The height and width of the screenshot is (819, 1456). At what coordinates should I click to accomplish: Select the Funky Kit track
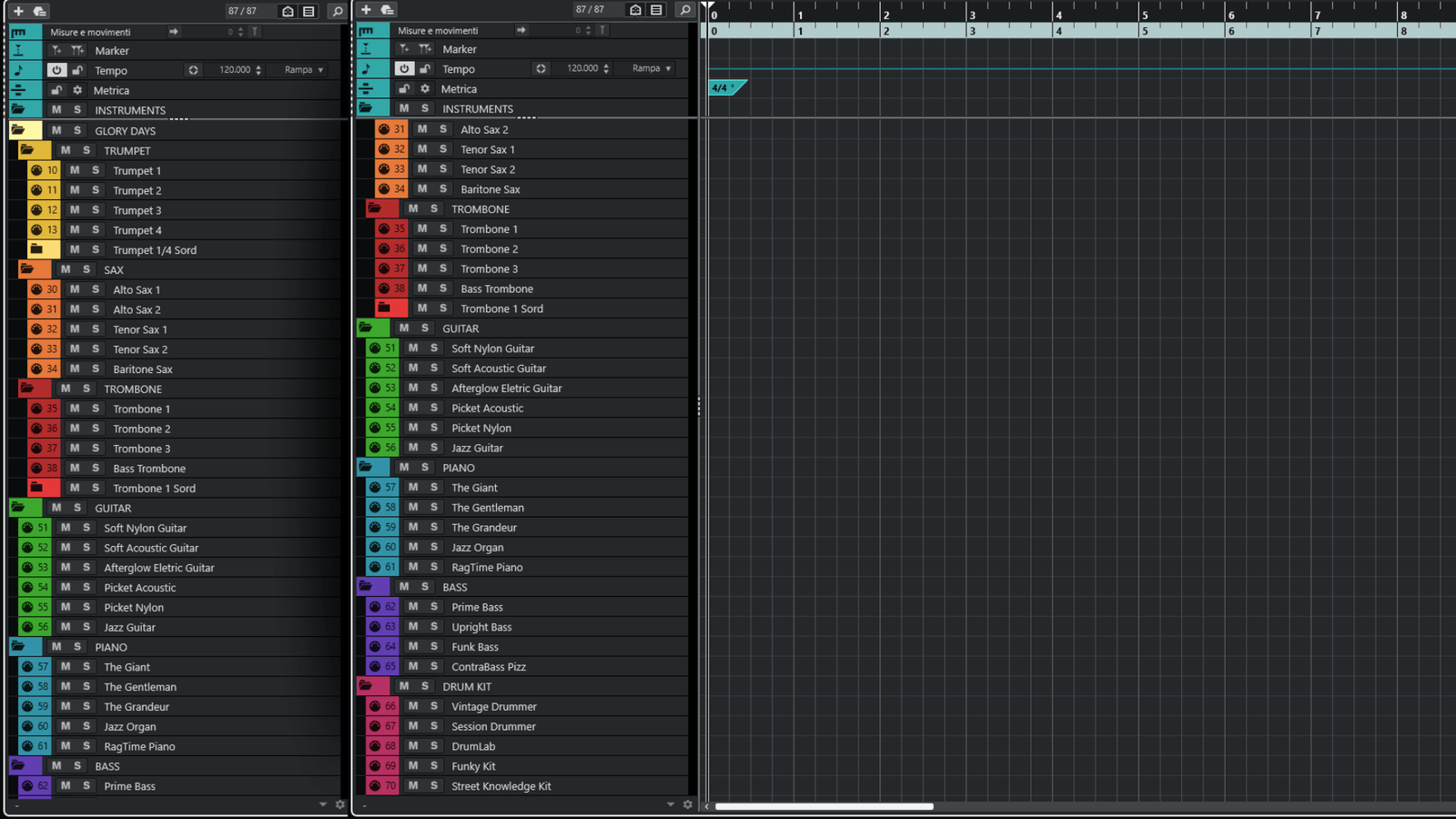(x=473, y=766)
